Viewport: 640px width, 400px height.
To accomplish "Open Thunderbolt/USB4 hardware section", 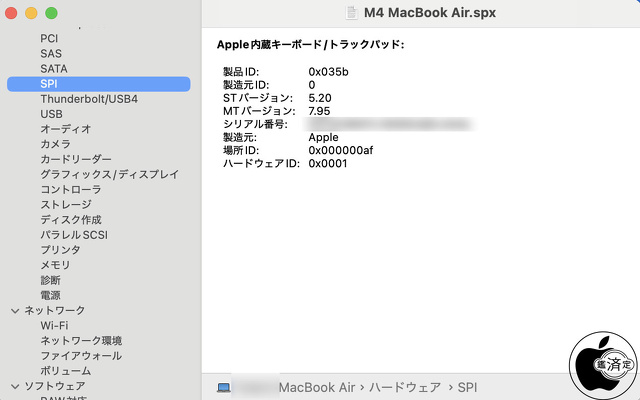I will (89, 99).
